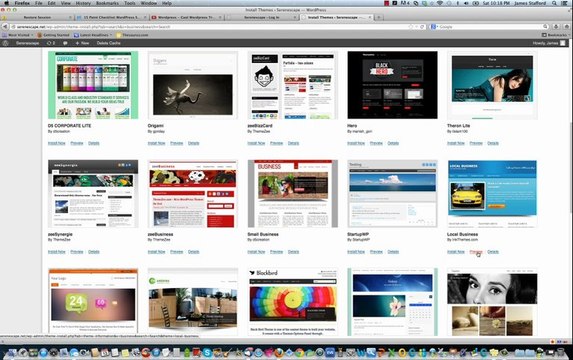The image size is (573, 360).
Task: Click the Getting Started bookmark
Action: tap(54, 35)
